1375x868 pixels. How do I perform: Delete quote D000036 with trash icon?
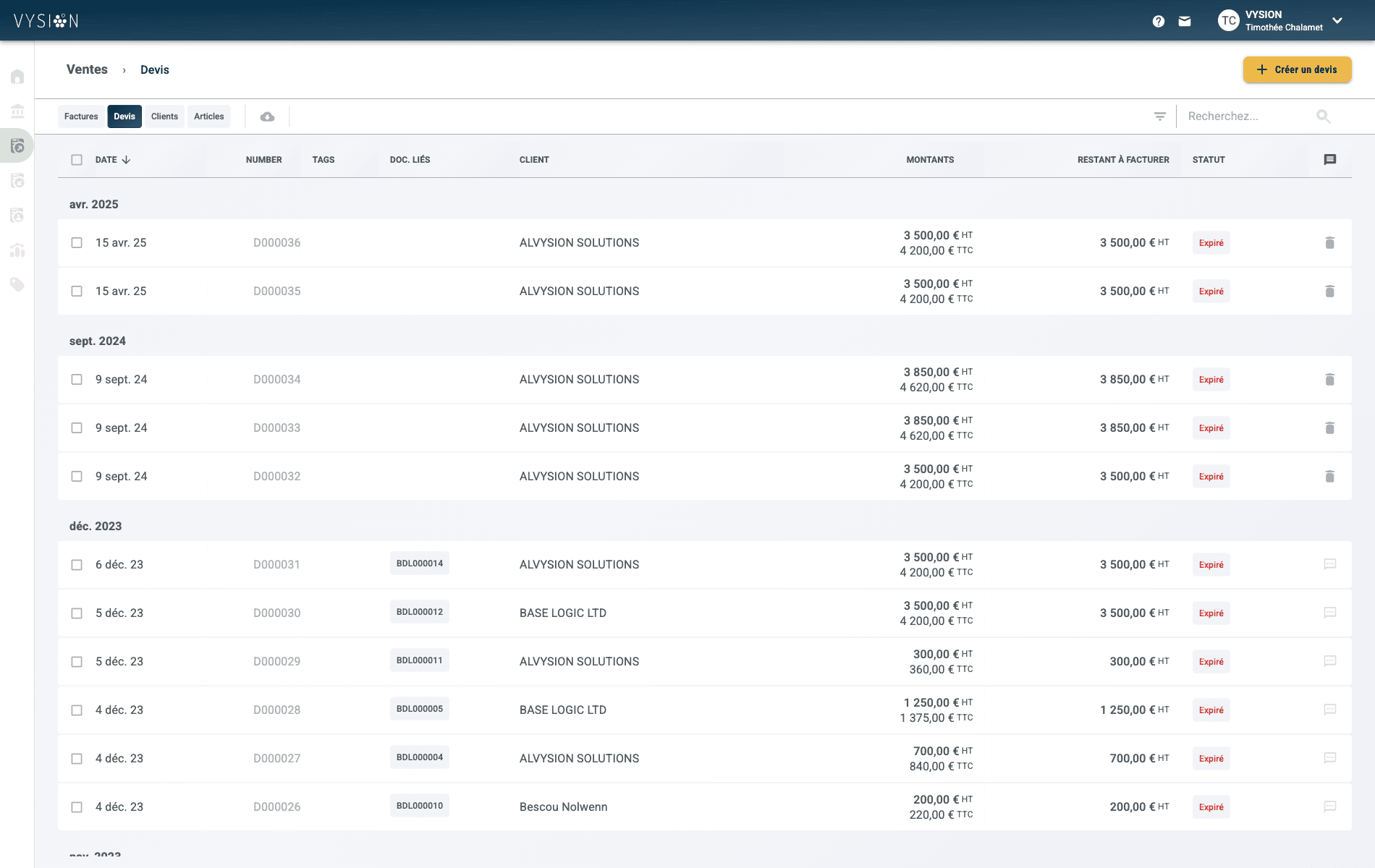1330,243
